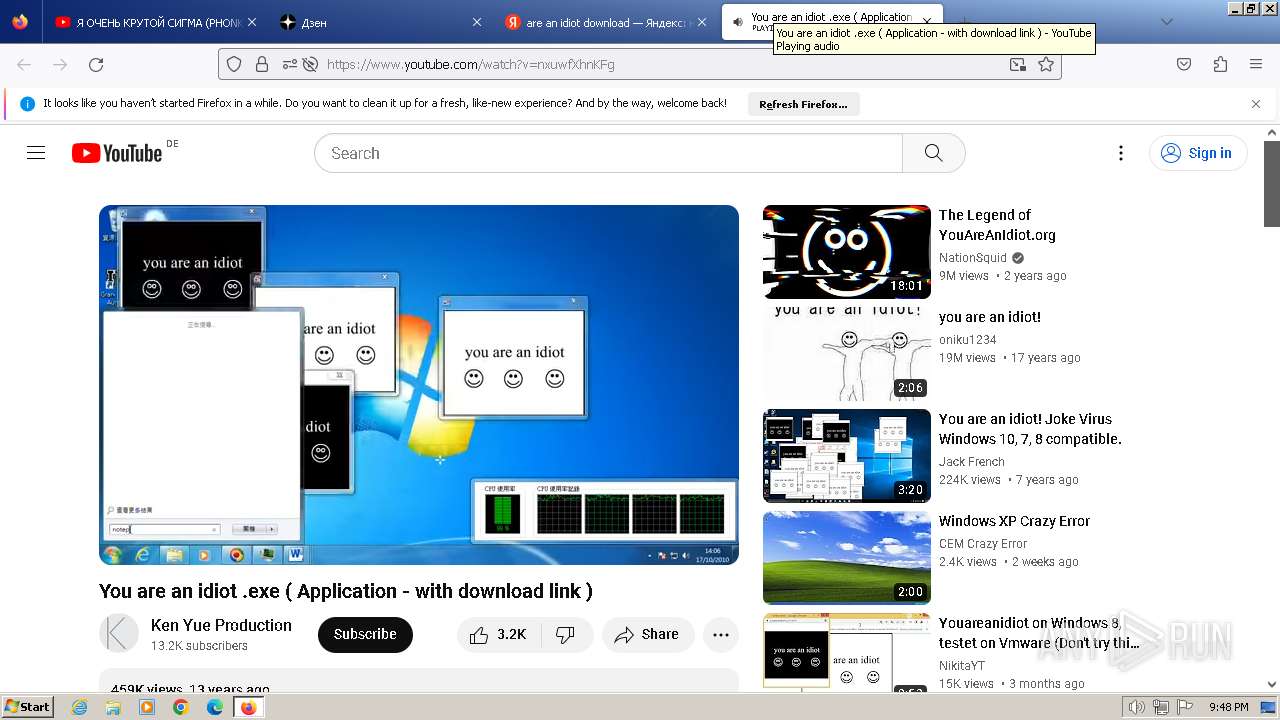Open tracking protection shield icon
This screenshot has width=1280, height=720.
234,64
